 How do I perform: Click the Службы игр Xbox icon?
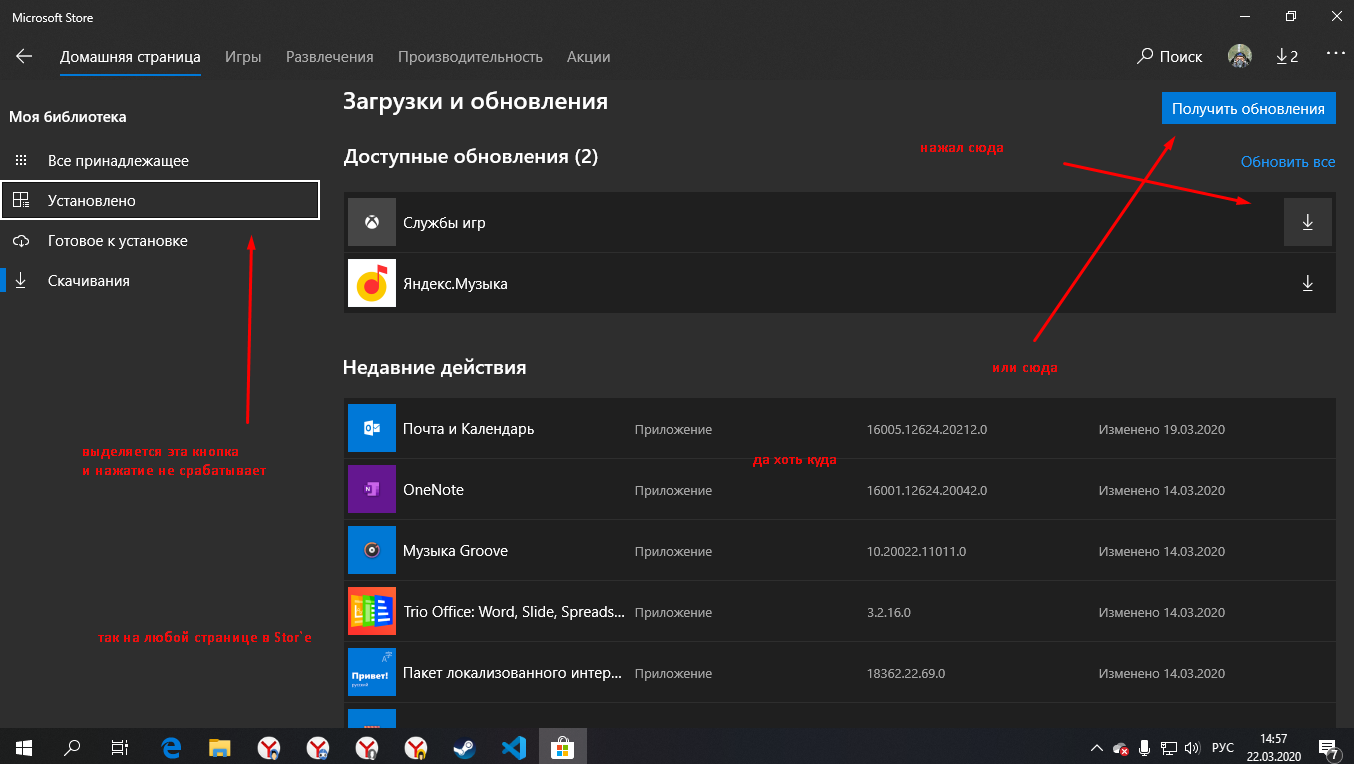[372, 222]
